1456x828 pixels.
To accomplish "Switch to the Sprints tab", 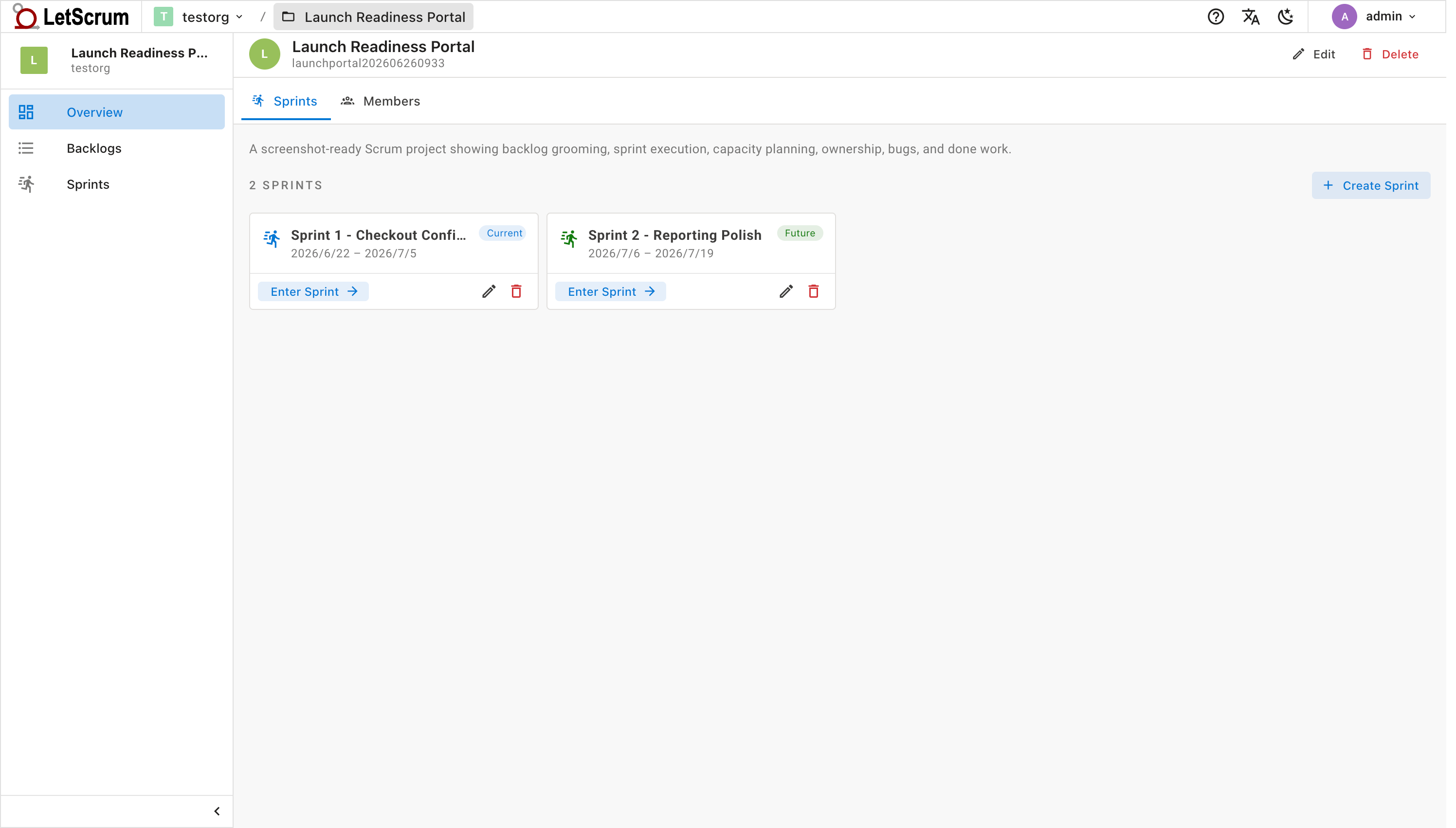I will pos(286,101).
